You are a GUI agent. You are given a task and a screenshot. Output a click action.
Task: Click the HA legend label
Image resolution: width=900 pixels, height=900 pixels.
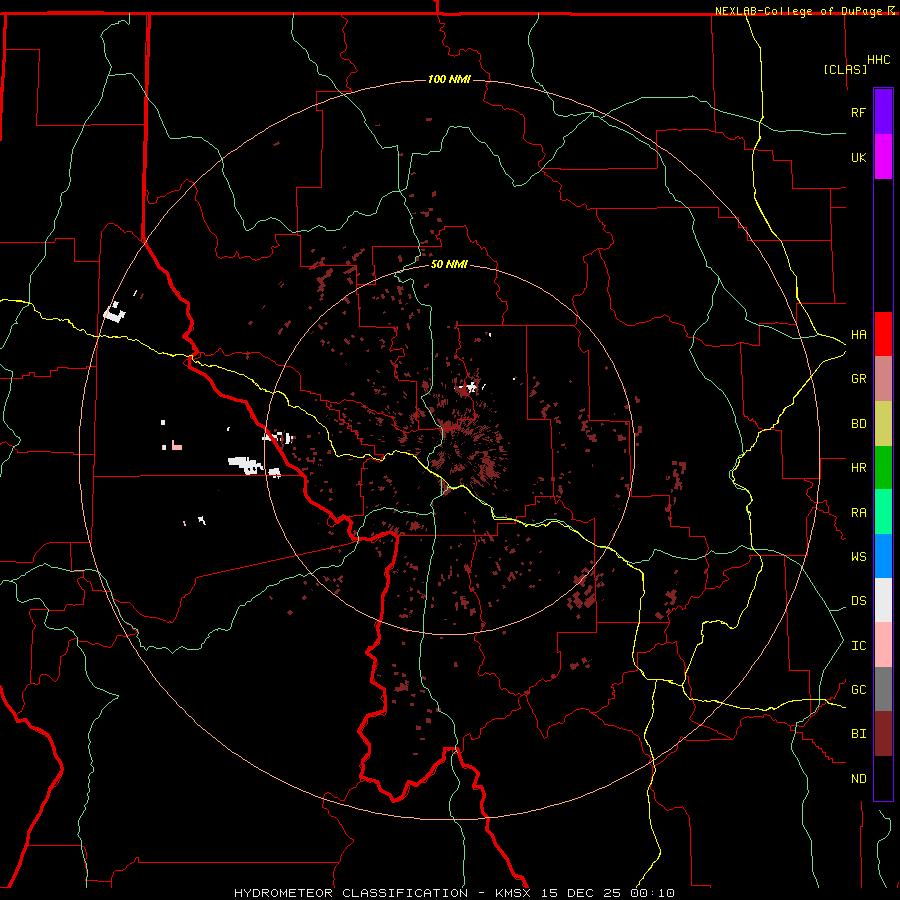click(858, 335)
